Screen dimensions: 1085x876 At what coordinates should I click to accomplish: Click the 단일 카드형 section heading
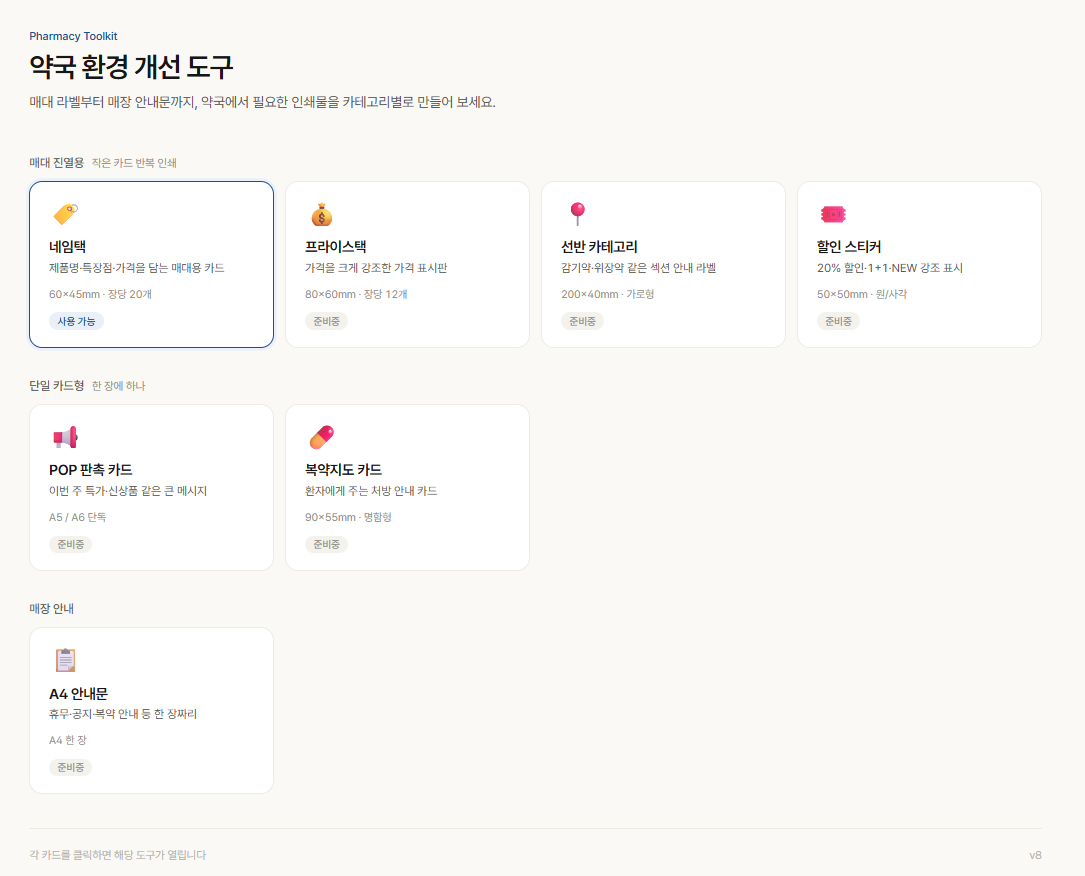(x=57, y=385)
